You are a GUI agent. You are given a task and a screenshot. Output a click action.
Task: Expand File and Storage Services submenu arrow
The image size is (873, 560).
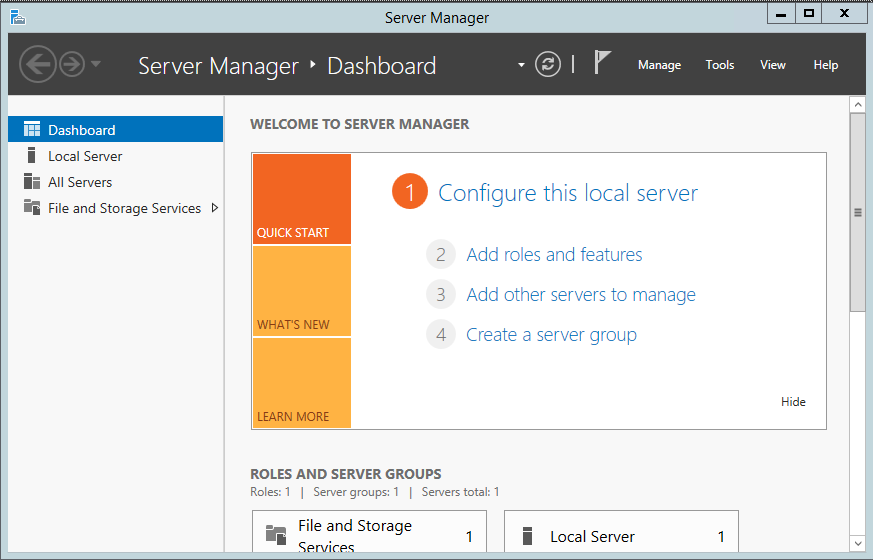coord(214,208)
